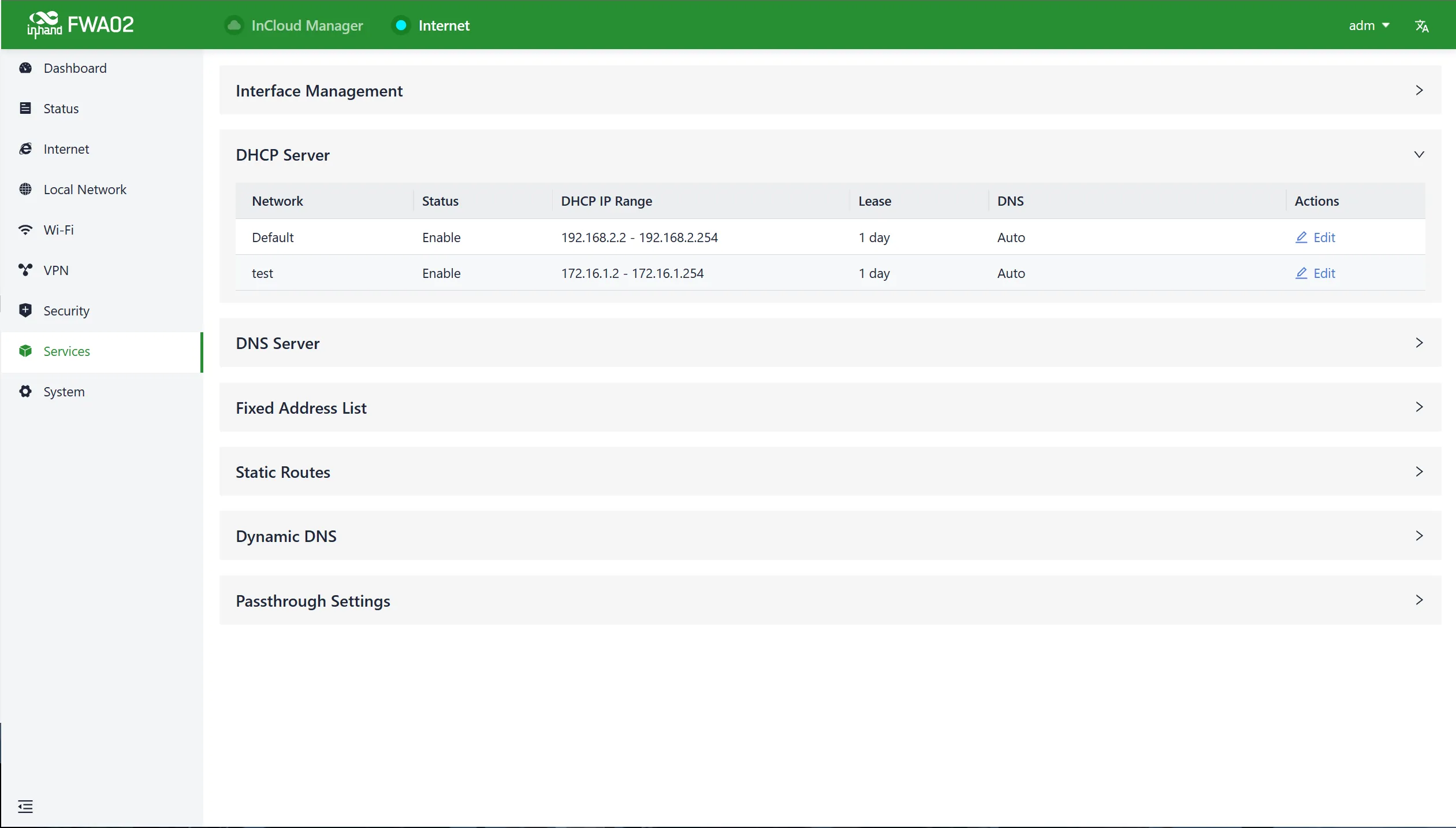Open the Wi-Fi menu item
Image resolution: width=1456 pixels, height=828 pixels.
pyautogui.click(x=102, y=230)
